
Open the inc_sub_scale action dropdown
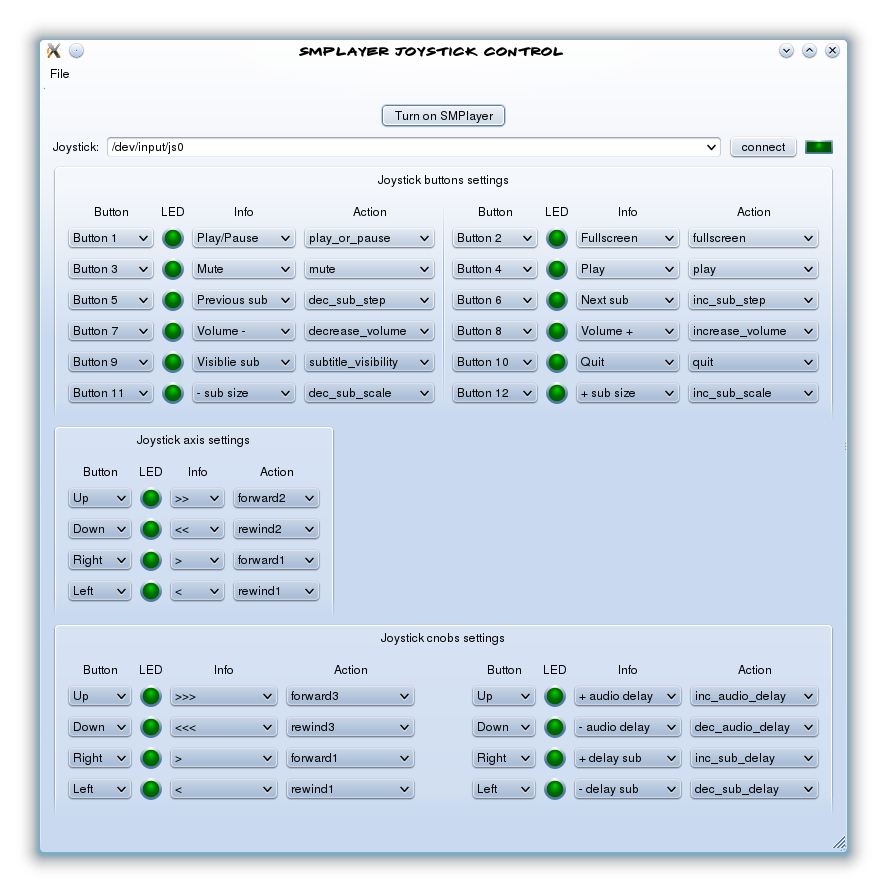(x=753, y=393)
